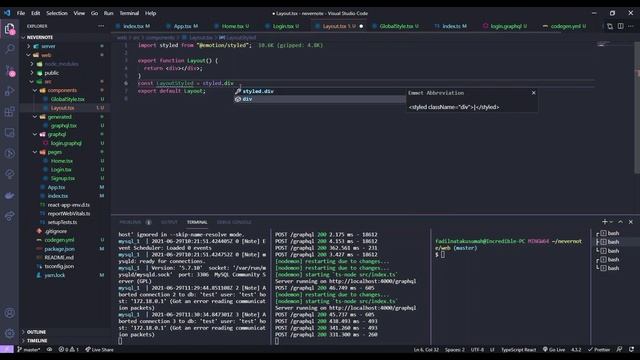The width and height of the screenshot is (640, 360).
Task: Switch to the codegen.yml editor tab
Action: click(x=564, y=26)
